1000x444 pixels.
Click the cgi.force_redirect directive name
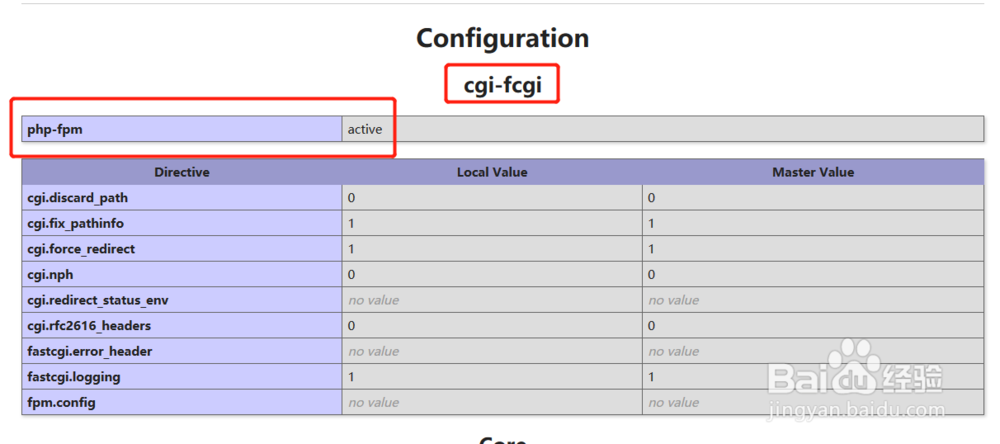[81, 249]
